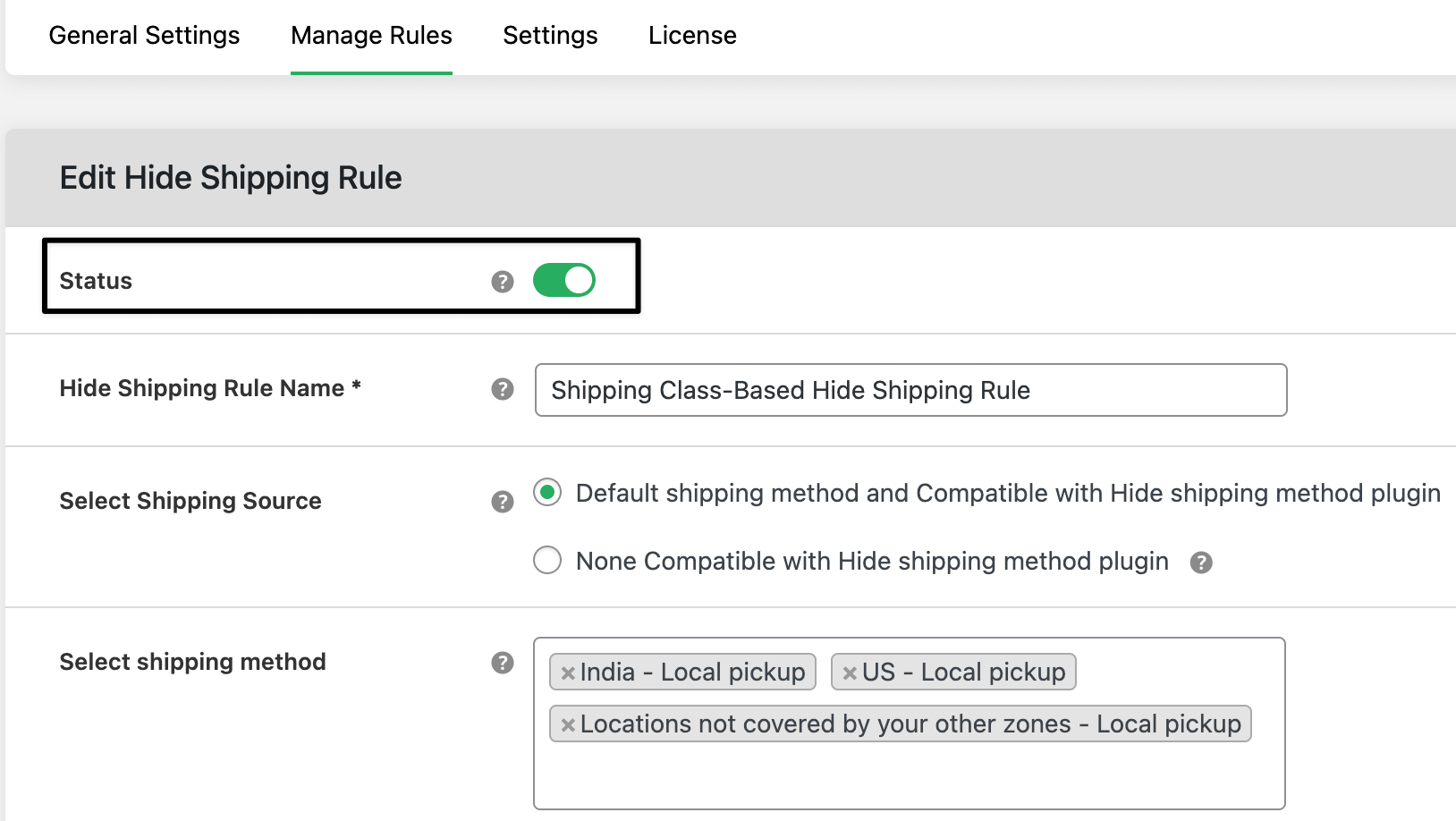
Task: Disable the Status toggle
Action: [564, 280]
